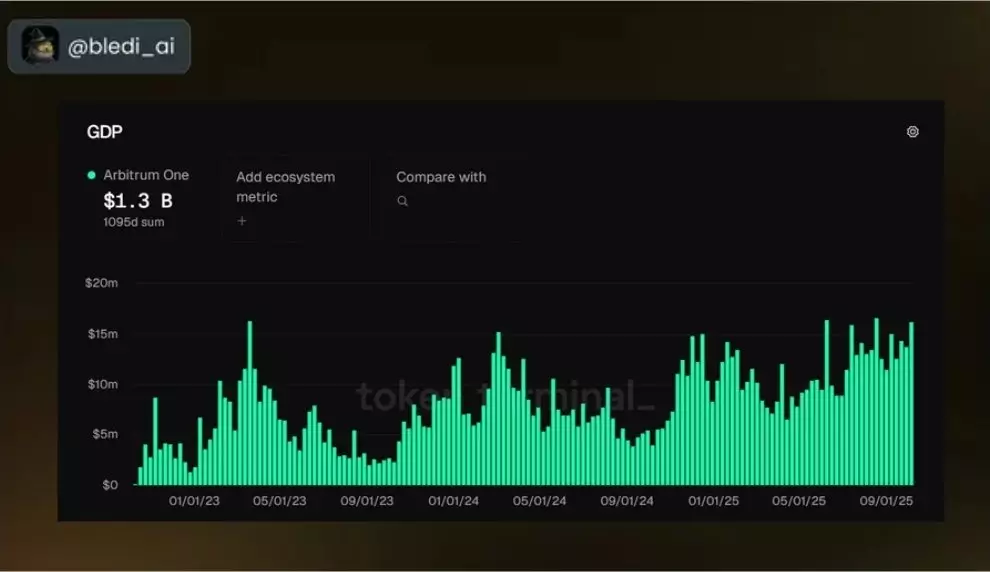The height and width of the screenshot is (572, 990).
Task: Open the chart settings gear
Action: (x=912, y=132)
